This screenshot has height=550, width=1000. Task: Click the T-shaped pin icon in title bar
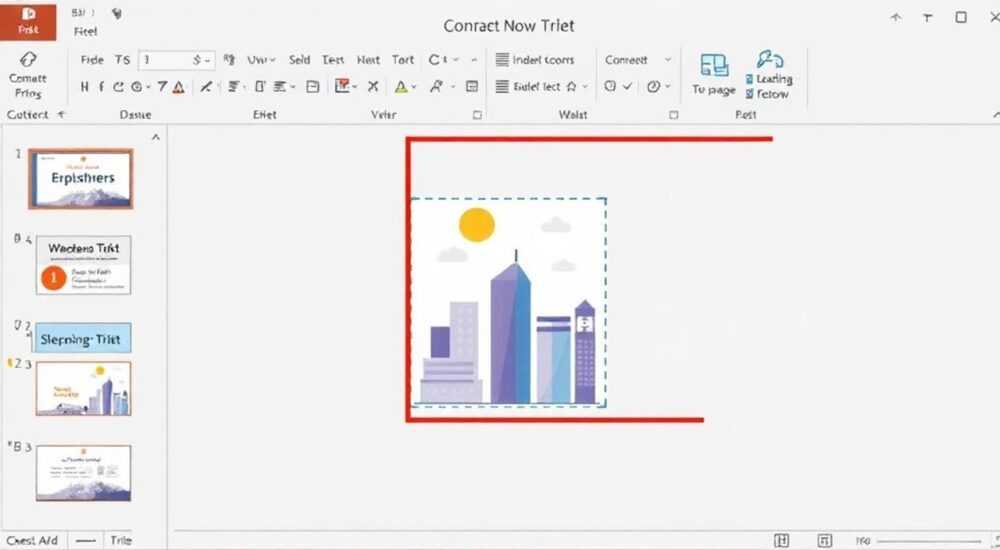(927, 18)
